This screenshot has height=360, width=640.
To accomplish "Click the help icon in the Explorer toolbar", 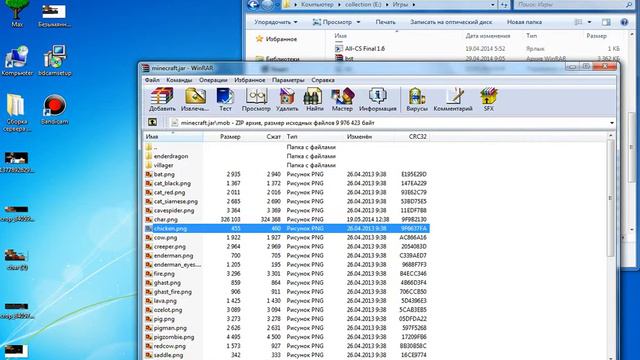I will [624, 22].
